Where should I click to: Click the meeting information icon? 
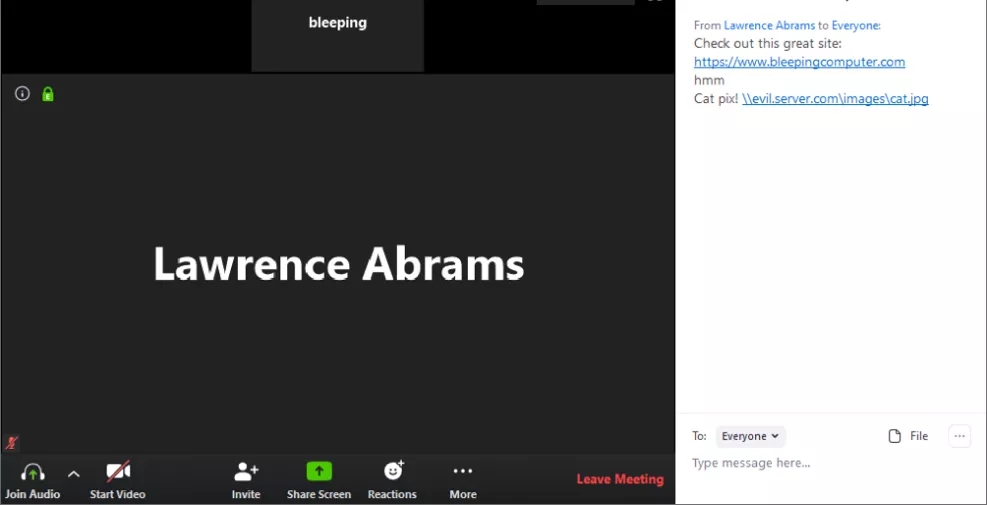coord(22,94)
